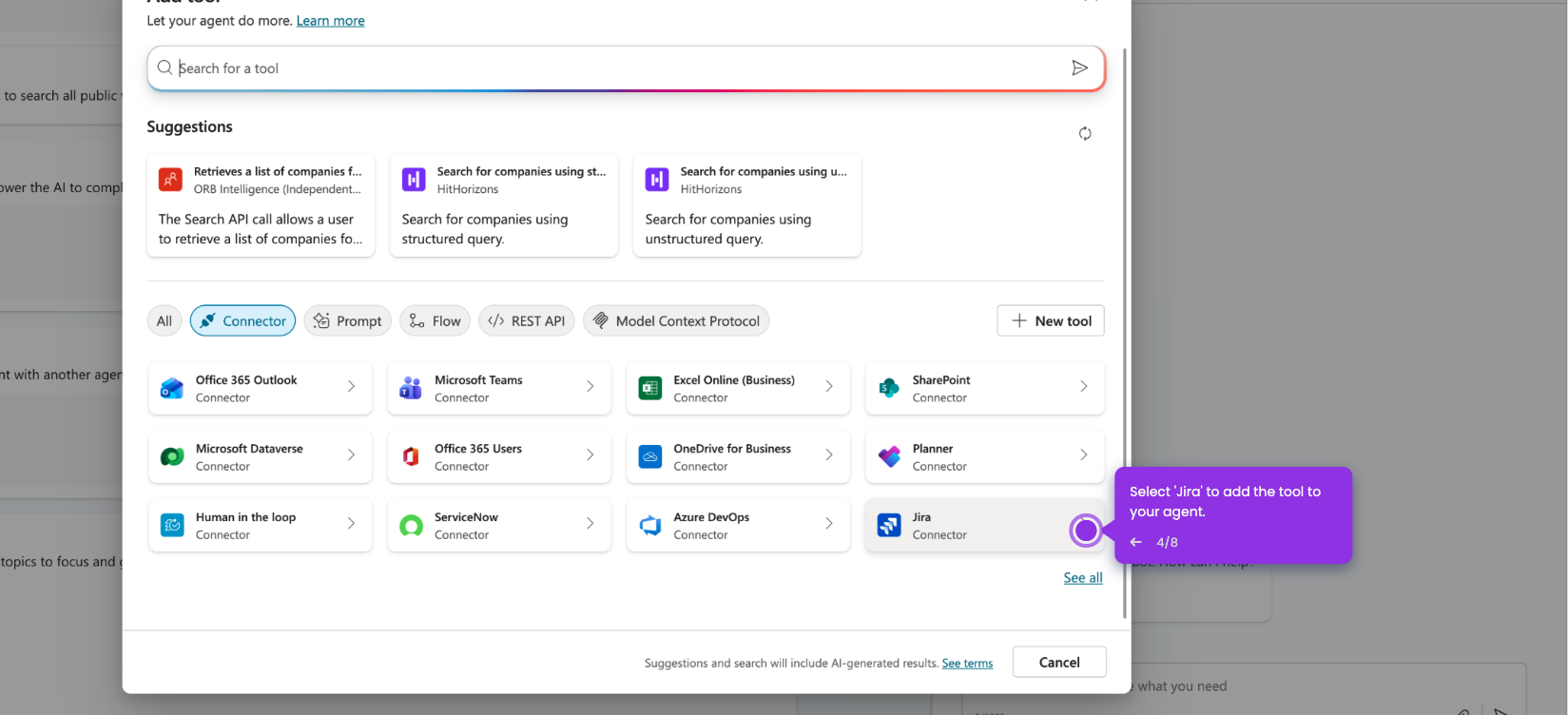Click the HitHorizons structured query icon
This screenshot has height=715, width=1568.
[414, 179]
